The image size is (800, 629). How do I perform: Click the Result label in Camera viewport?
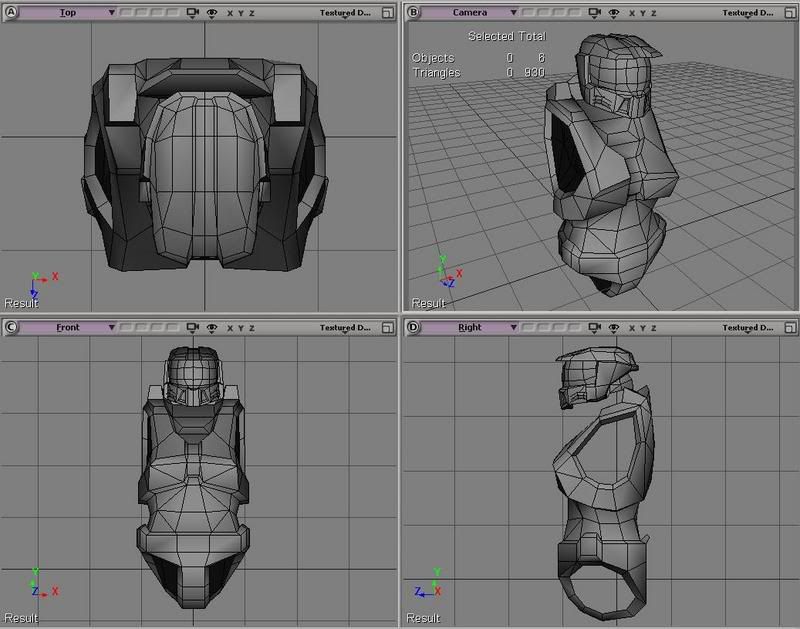[x=429, y=303]
